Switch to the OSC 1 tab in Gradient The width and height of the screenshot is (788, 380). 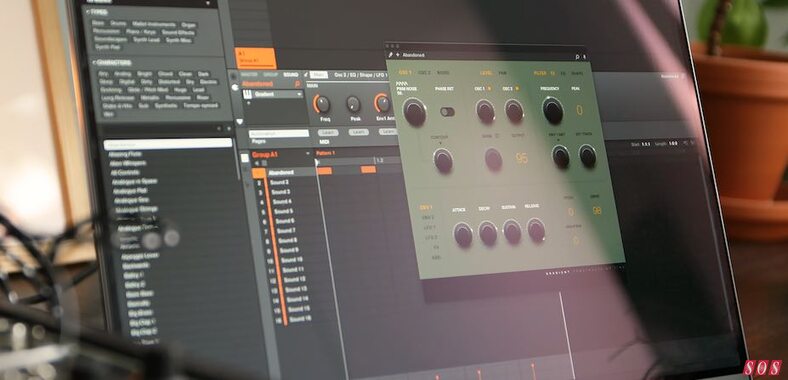pos(405,73)
